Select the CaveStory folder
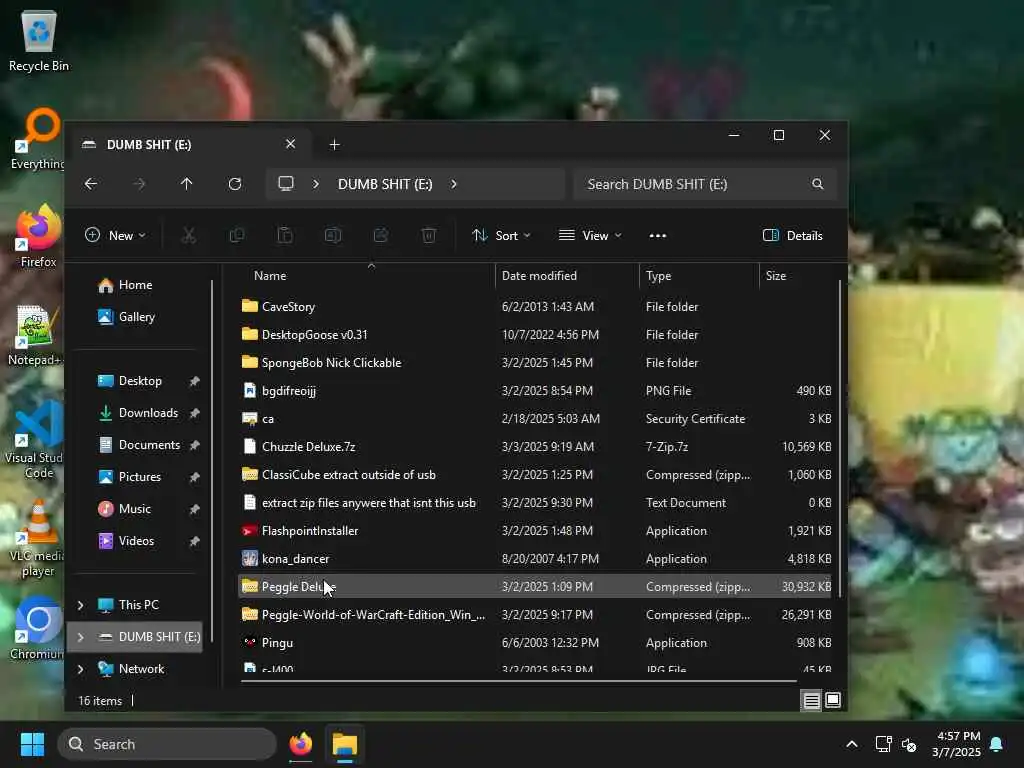 pyautogui.click(x=534, y=307)
